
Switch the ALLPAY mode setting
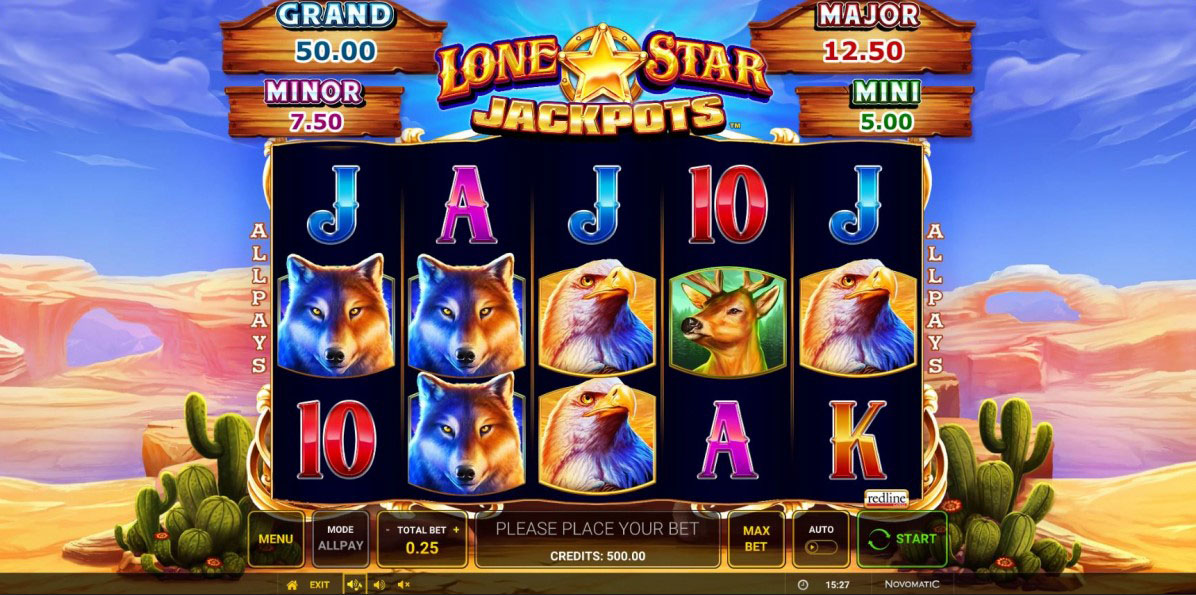coord(340,539)
